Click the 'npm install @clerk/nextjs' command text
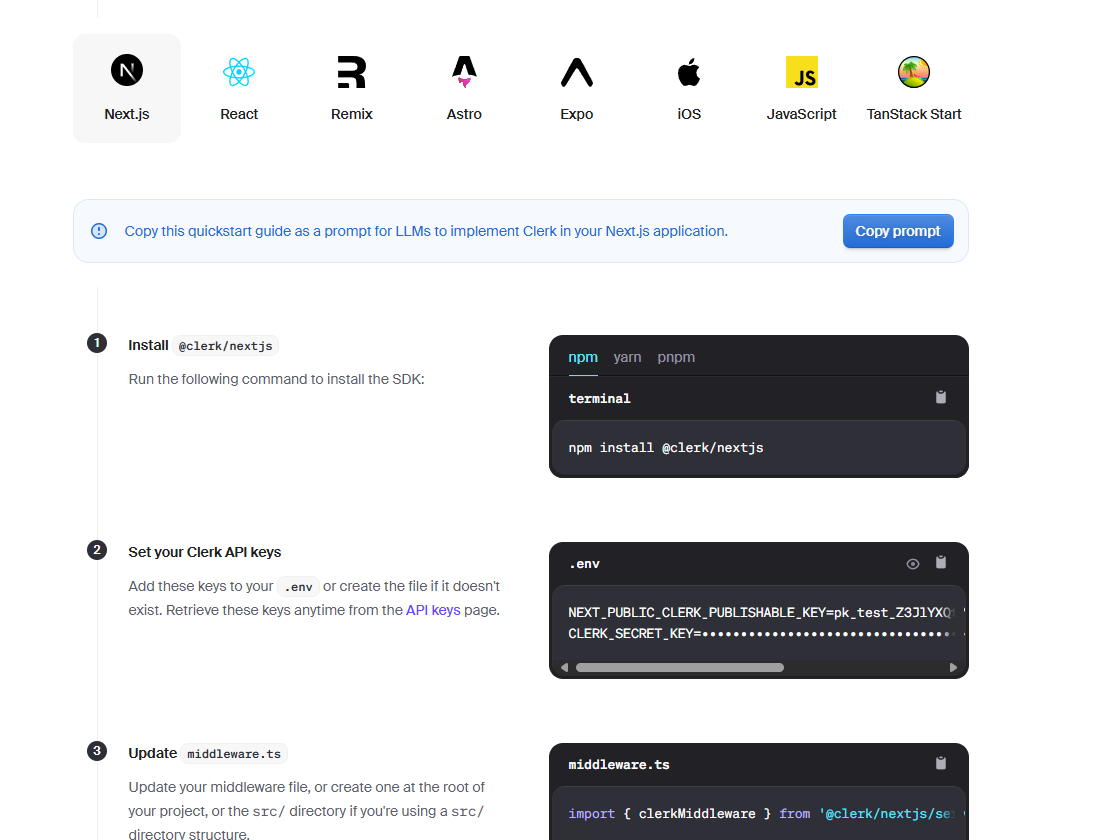The width and height of the screenshot is (1094, 840). [666, 448]
